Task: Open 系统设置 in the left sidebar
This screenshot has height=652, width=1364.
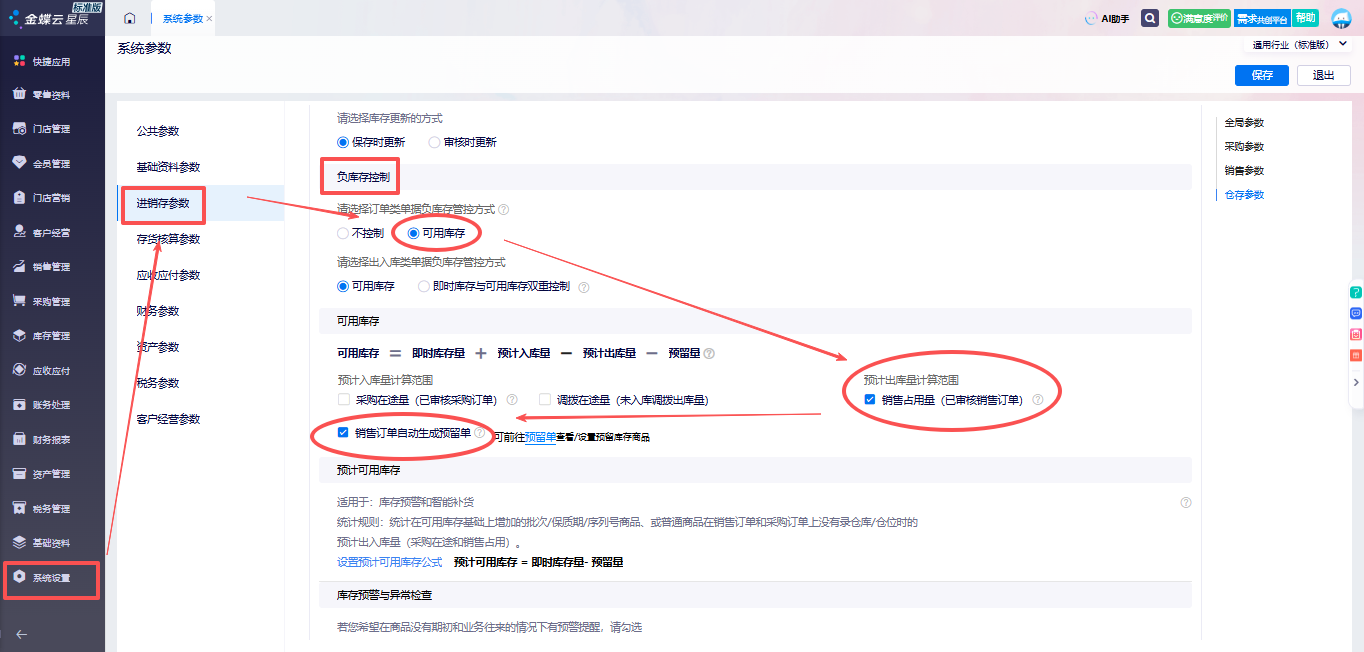Action: pyautogui.click(x=52, y=578)
